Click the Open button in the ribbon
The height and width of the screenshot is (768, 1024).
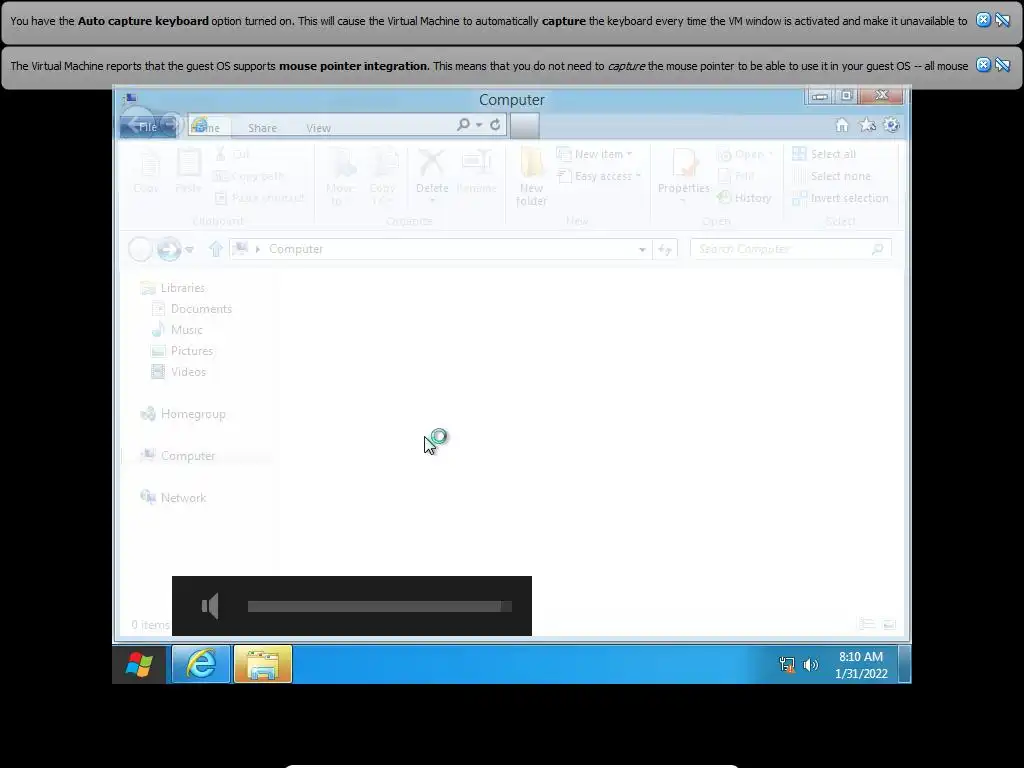(744, 154)
